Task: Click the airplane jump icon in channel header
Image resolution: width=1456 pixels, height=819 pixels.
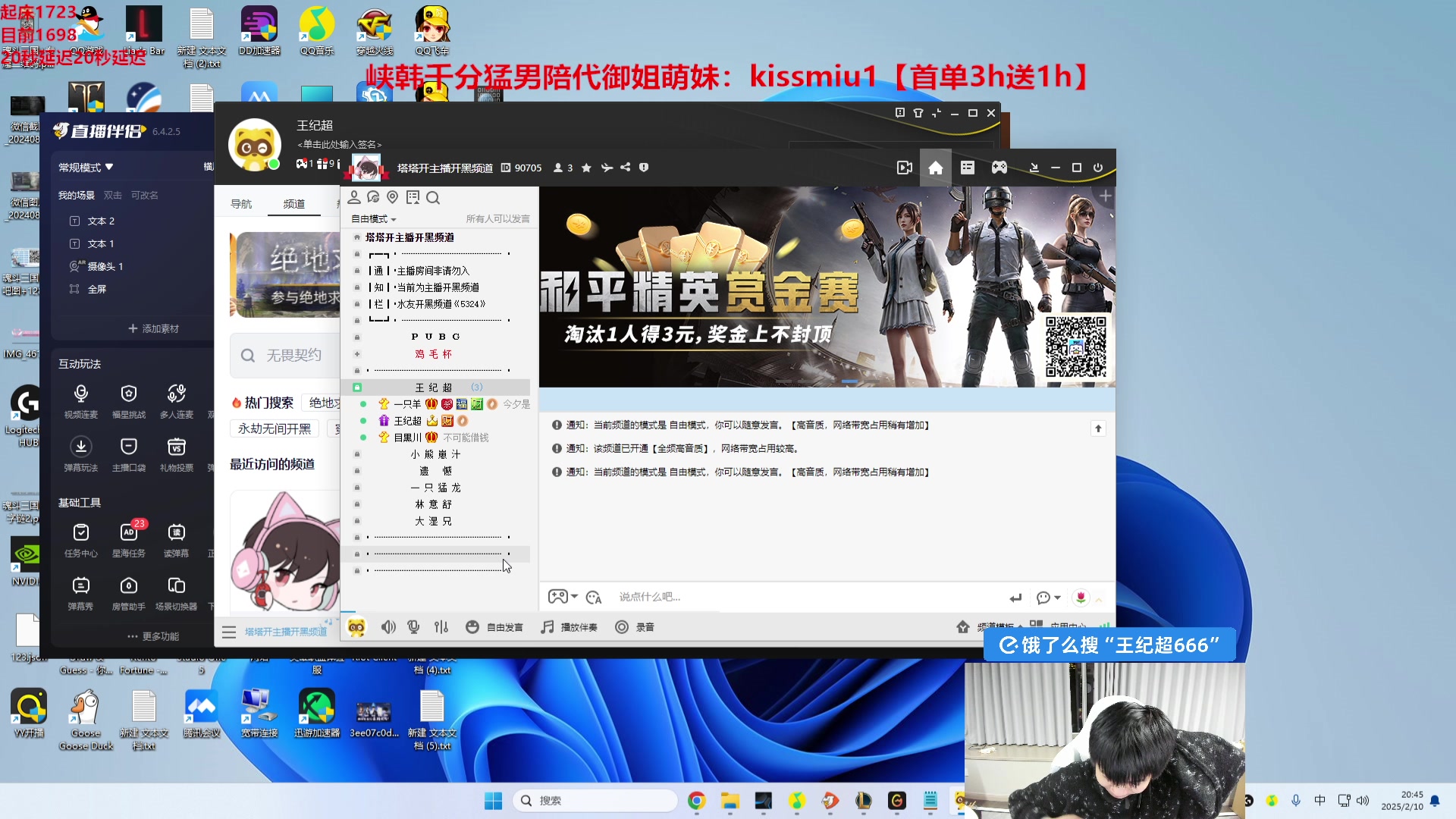Action: (x=607, y=168)
